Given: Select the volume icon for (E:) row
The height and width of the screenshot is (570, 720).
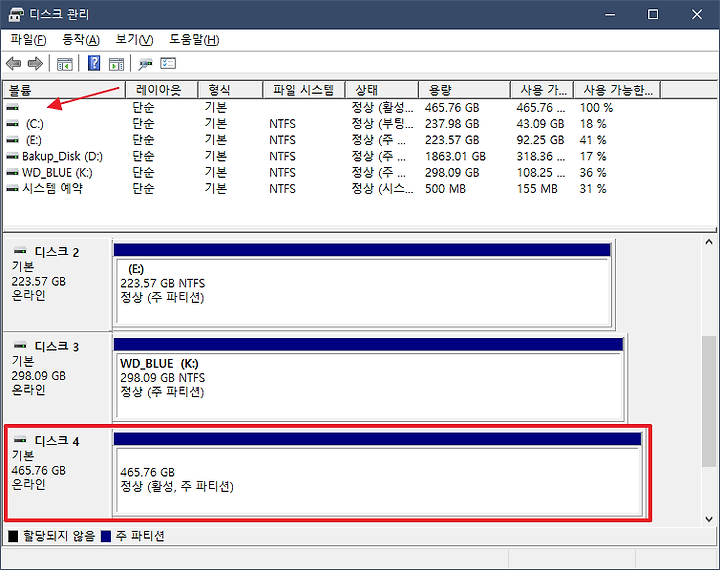Looking at the screenshot, I should 13,140.
